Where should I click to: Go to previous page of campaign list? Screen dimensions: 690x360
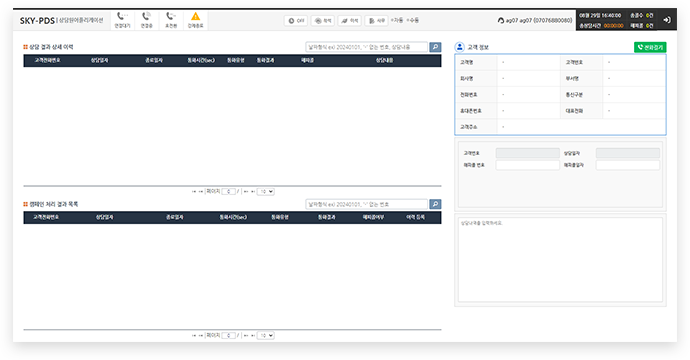(x=201, y=335)
